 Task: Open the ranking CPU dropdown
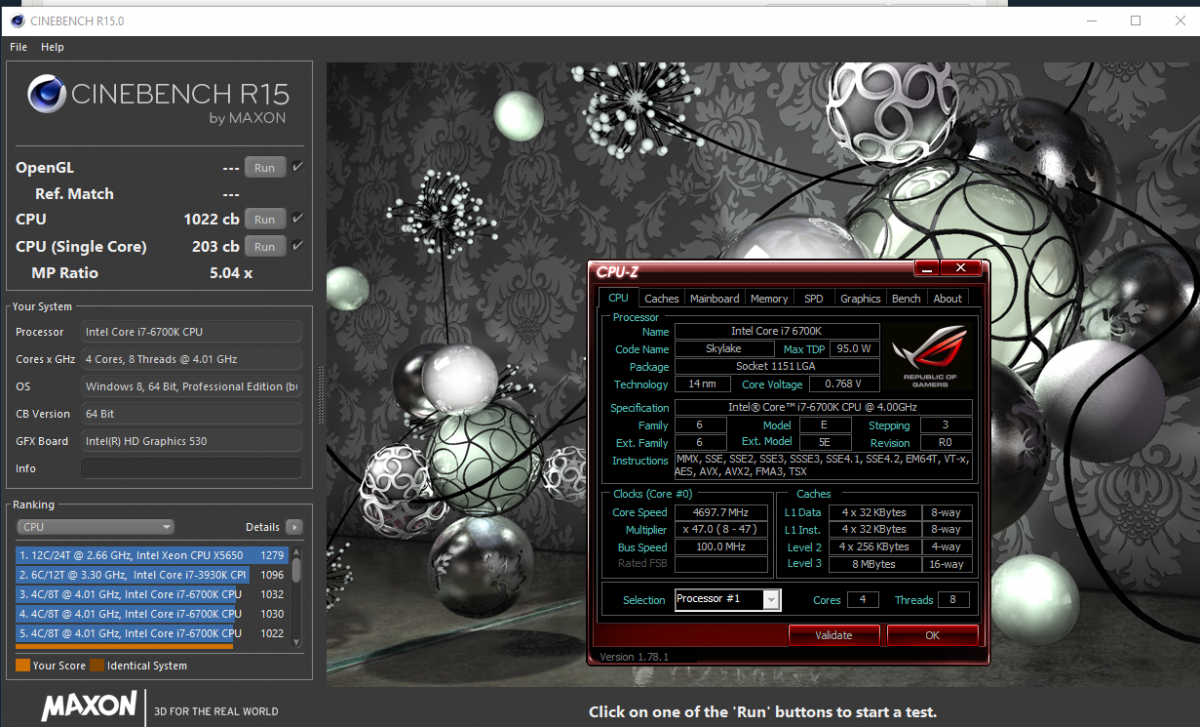[96, 527]
